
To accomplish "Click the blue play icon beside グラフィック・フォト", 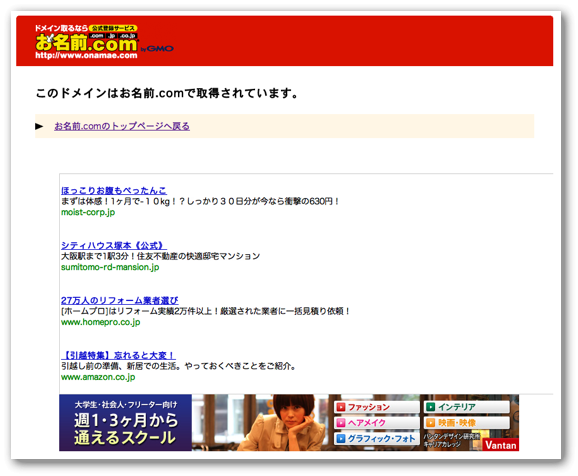I will pyautogui.click(x=341, y=438).
